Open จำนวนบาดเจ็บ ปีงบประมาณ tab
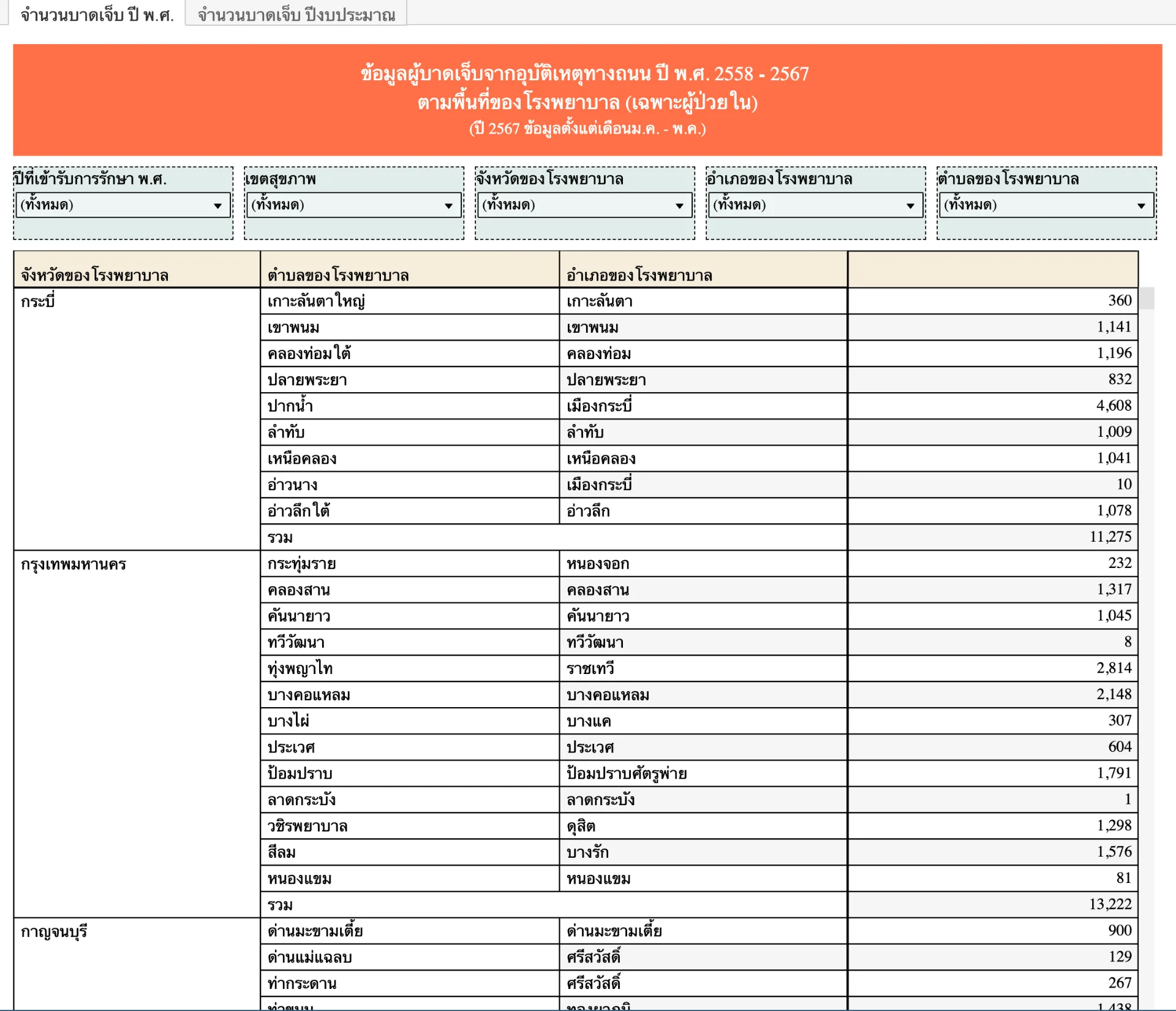Screen dimensions: 1176x1011 pos(296,13)
